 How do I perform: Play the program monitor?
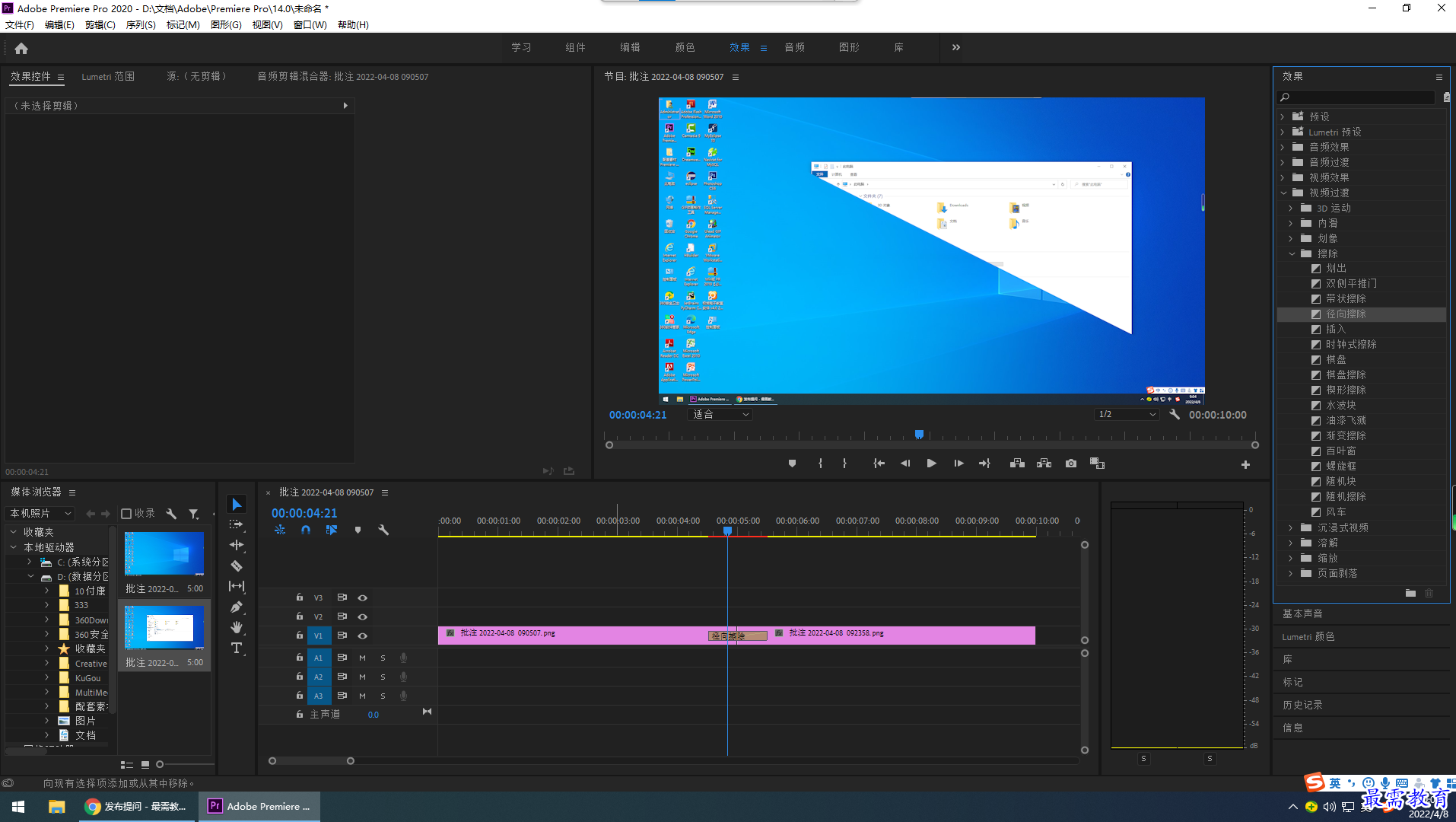[931, 464]
